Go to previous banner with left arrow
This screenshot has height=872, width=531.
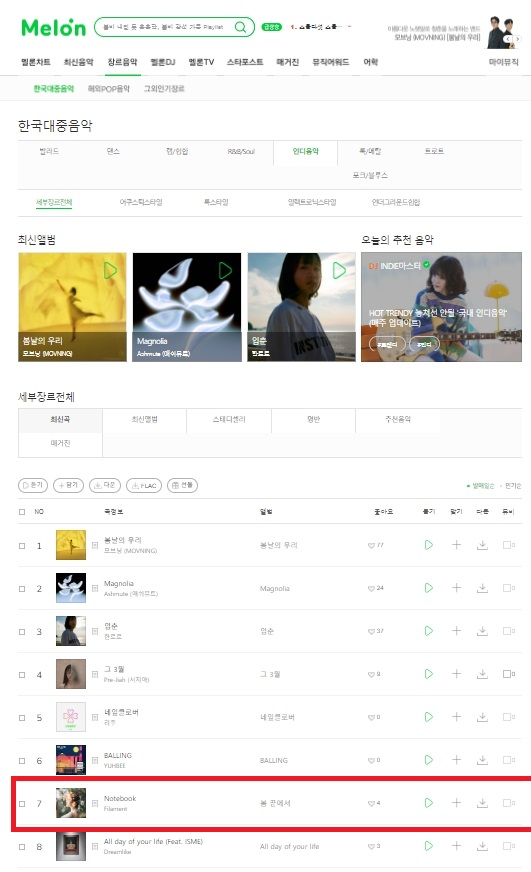point(508,39)
